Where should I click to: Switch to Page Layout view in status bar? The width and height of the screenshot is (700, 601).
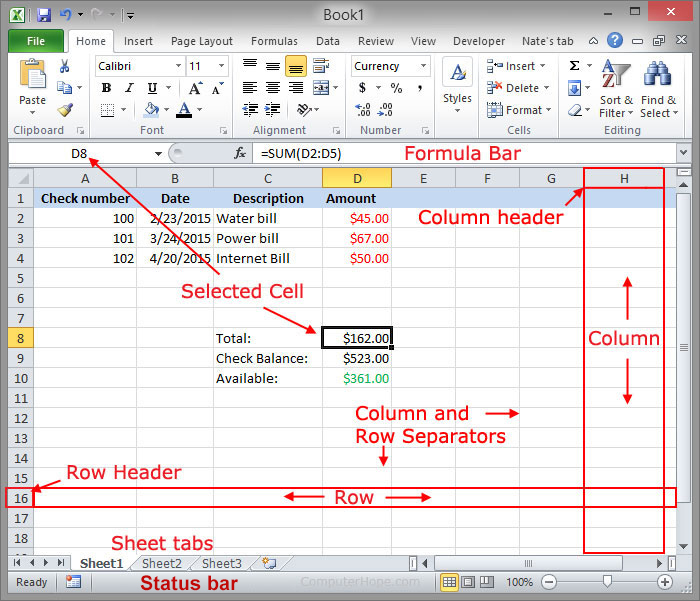pos(470,581)
